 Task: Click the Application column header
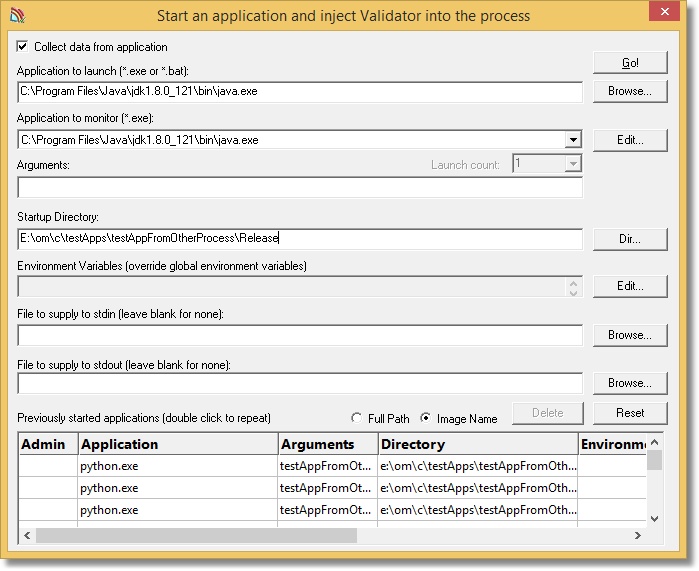(x=178, y=444)
